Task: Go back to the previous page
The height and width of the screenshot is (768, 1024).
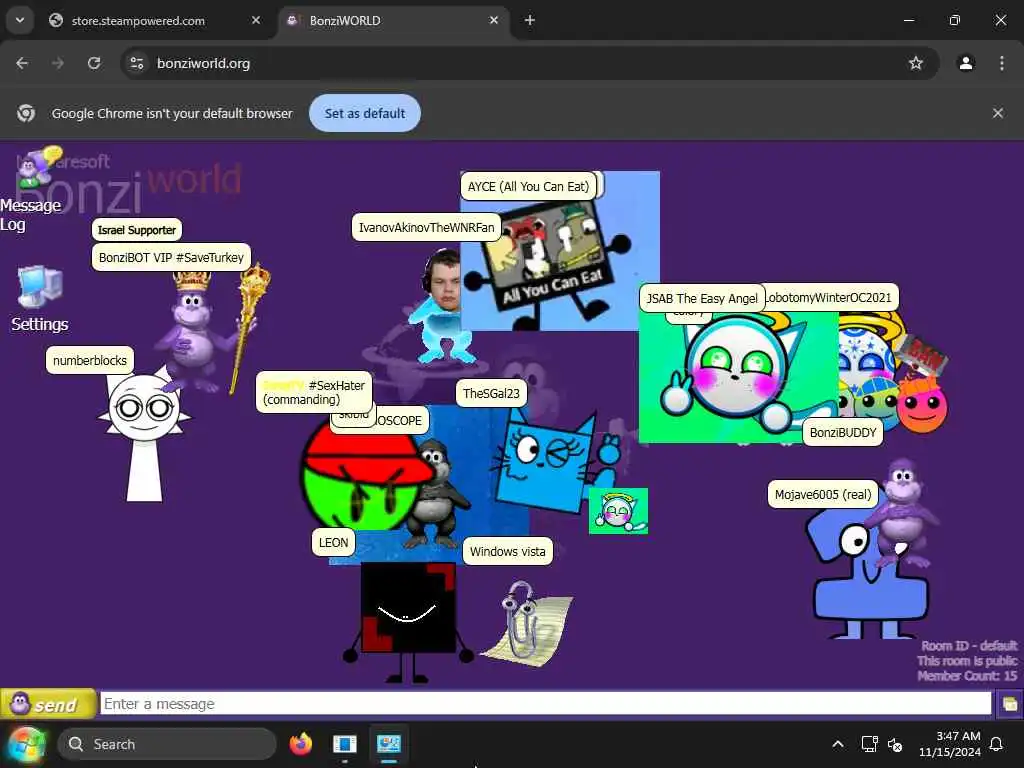Action: [22, 63]
